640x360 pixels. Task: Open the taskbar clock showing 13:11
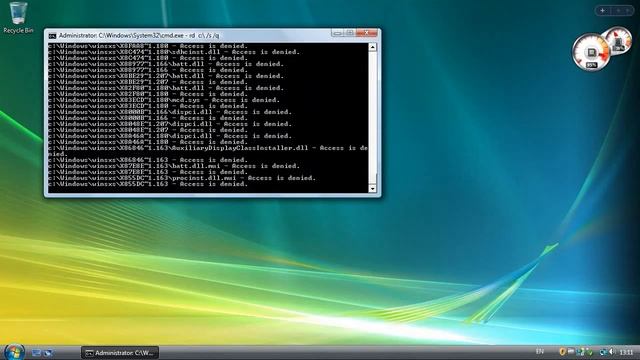[626, 352]
